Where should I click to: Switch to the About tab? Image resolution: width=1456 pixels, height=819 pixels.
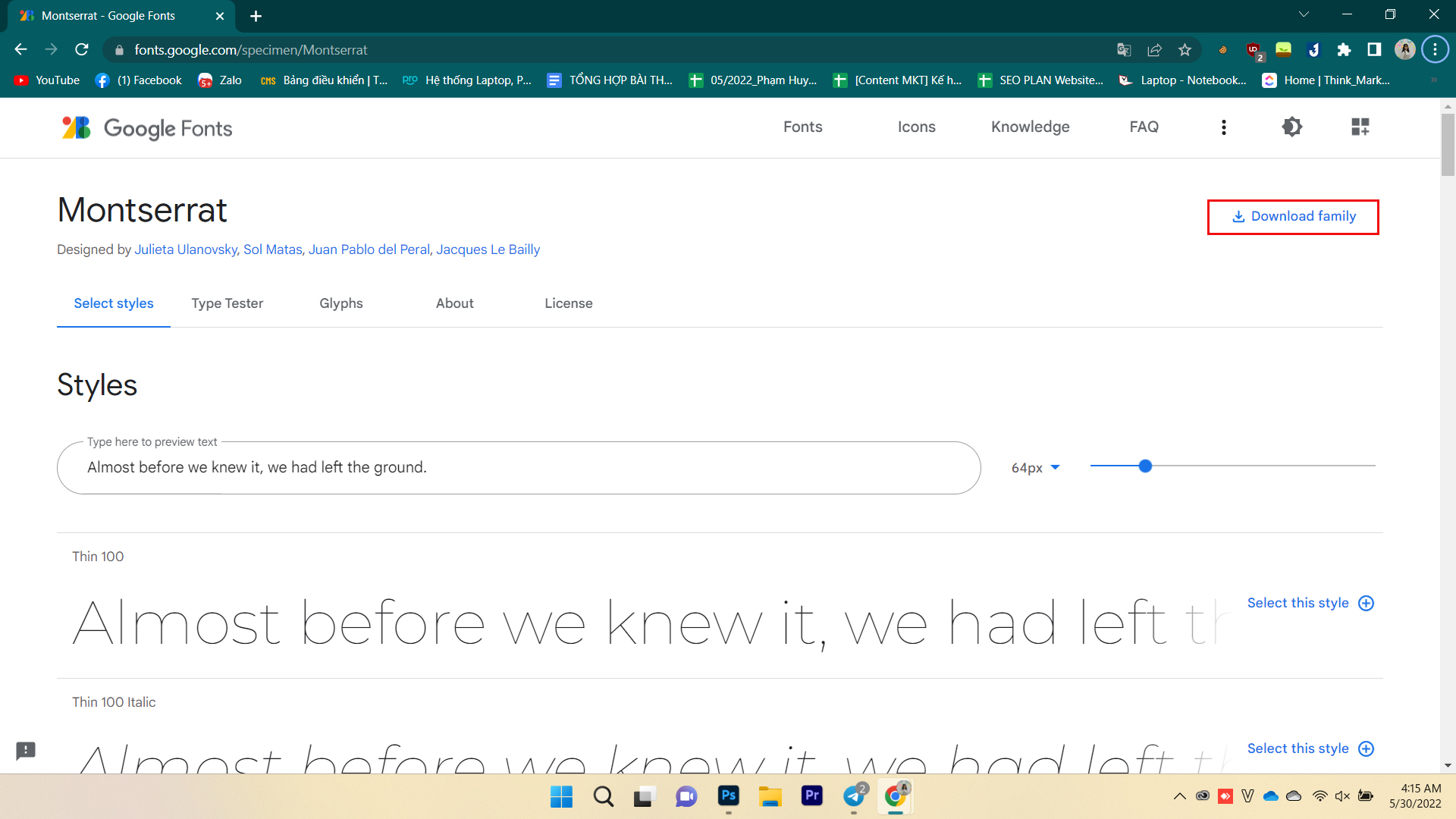pyautogui.click(x=454, y=303)
